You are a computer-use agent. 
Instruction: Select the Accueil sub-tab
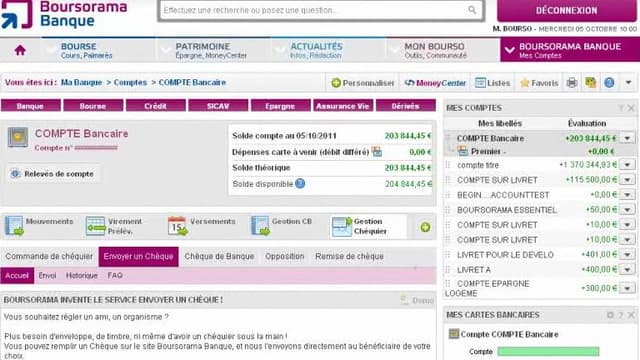pyautogui.click(x=17, y=276)
